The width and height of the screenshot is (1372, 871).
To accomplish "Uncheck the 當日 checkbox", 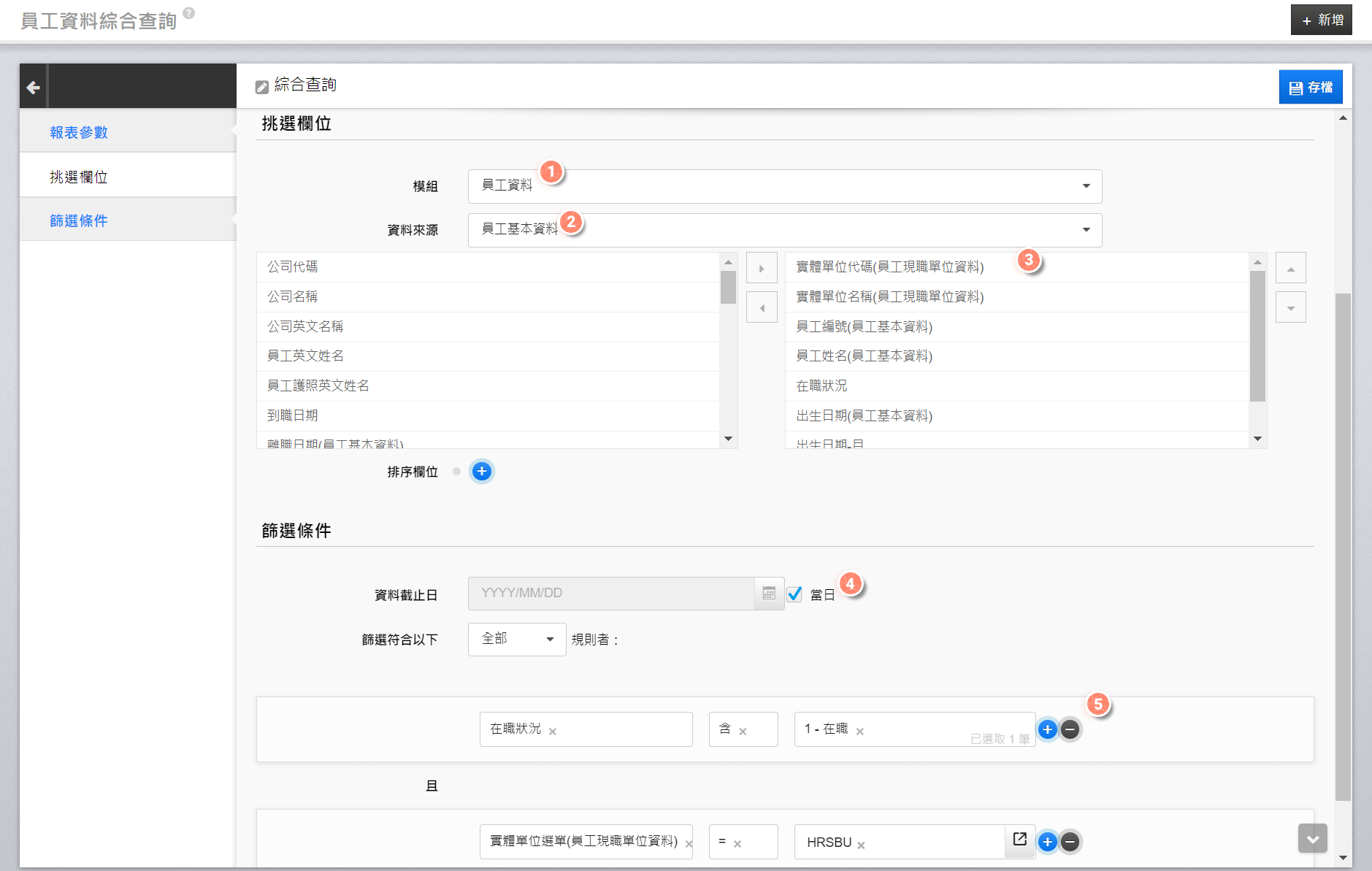I will point(795,594).
